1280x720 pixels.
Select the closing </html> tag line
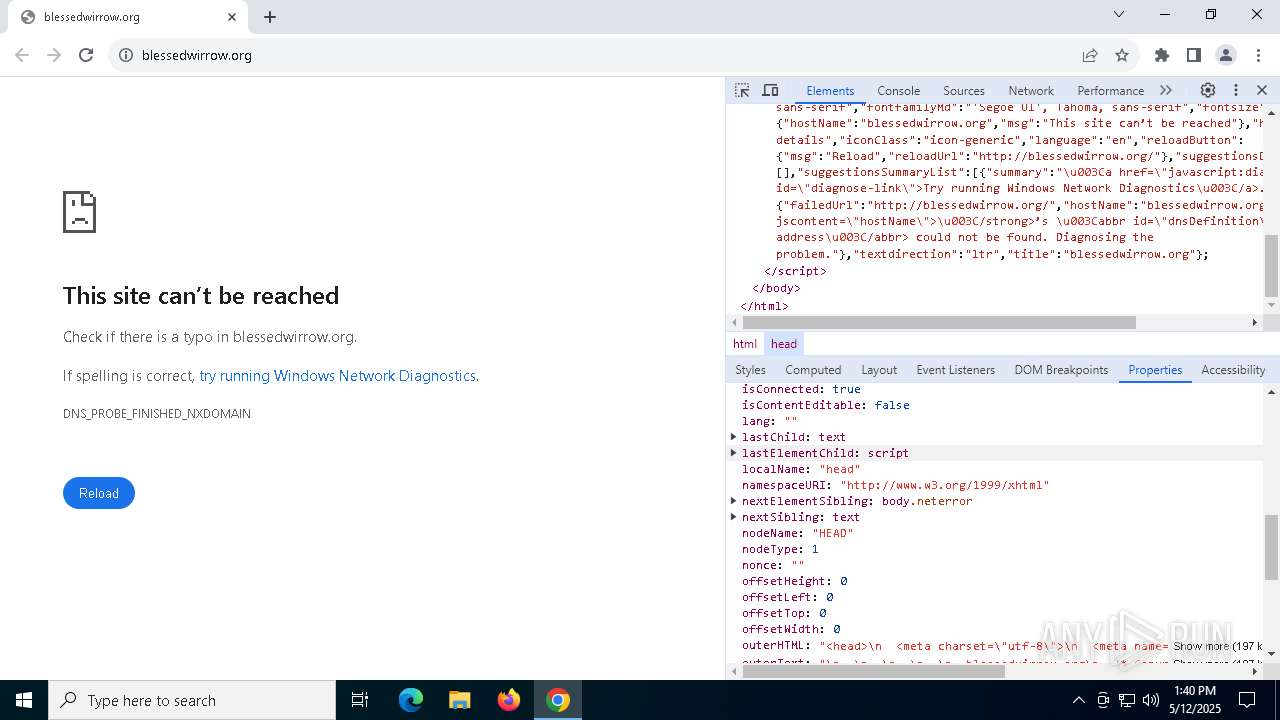point(764,306)
